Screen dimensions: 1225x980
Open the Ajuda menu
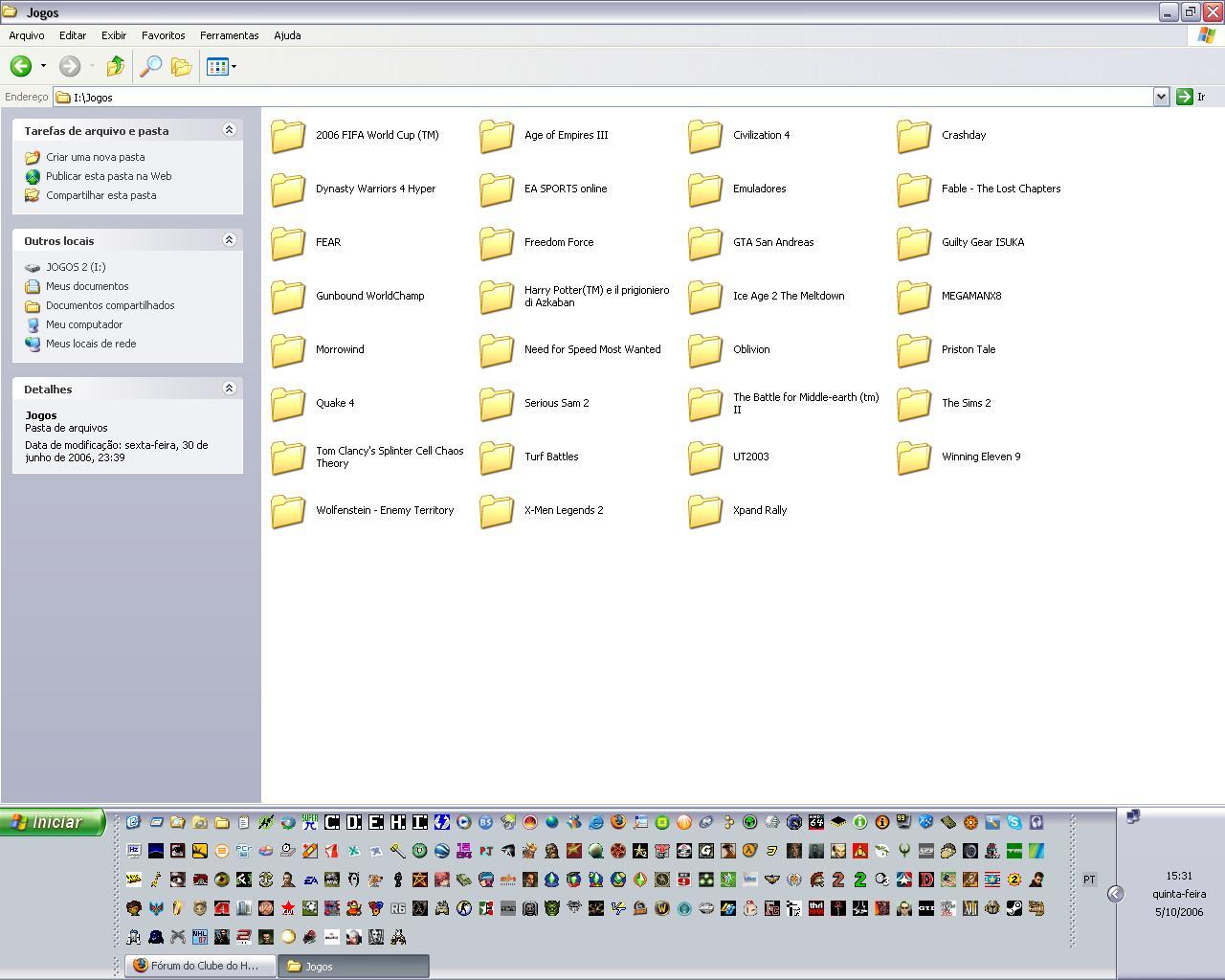pyautogui.click(x=287, y=35)
